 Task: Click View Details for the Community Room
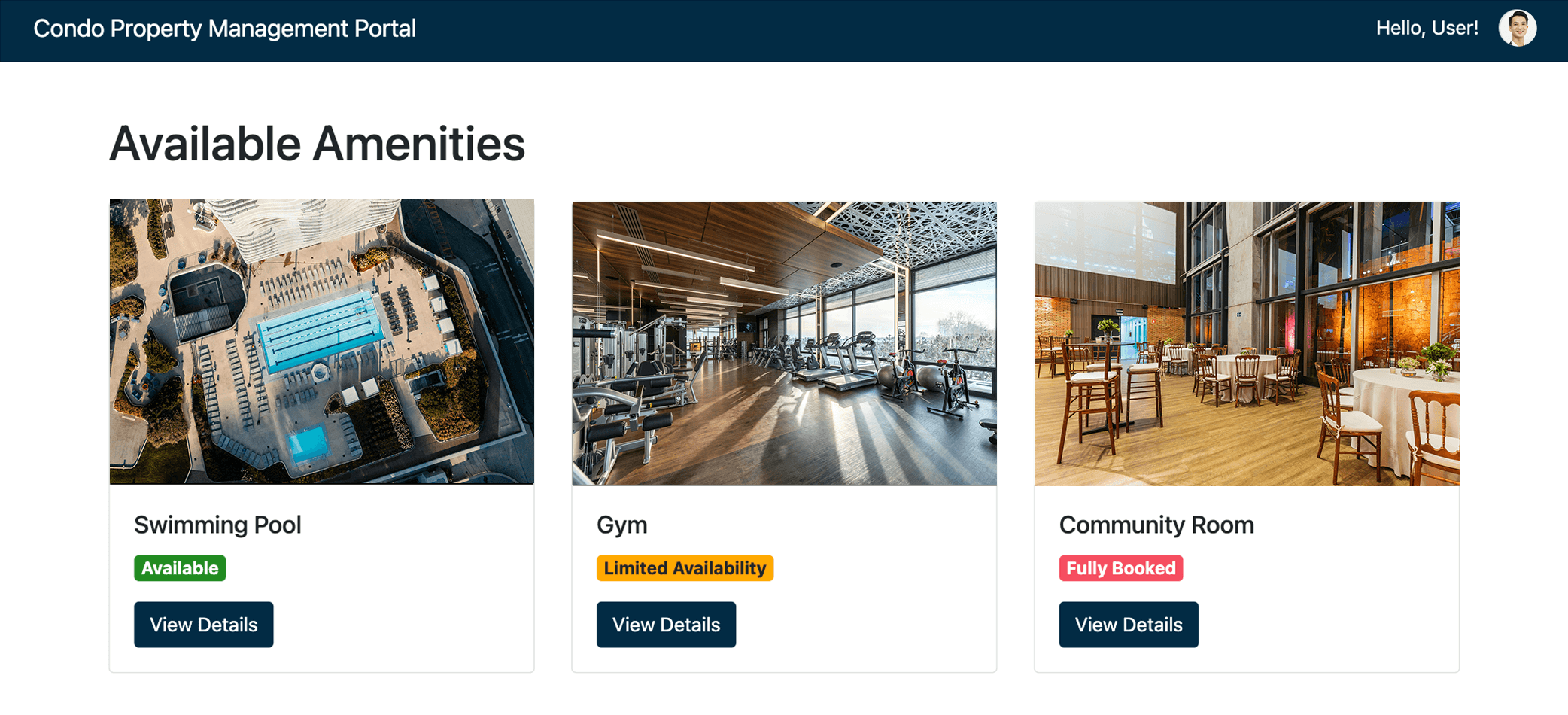click(1128, 624)
